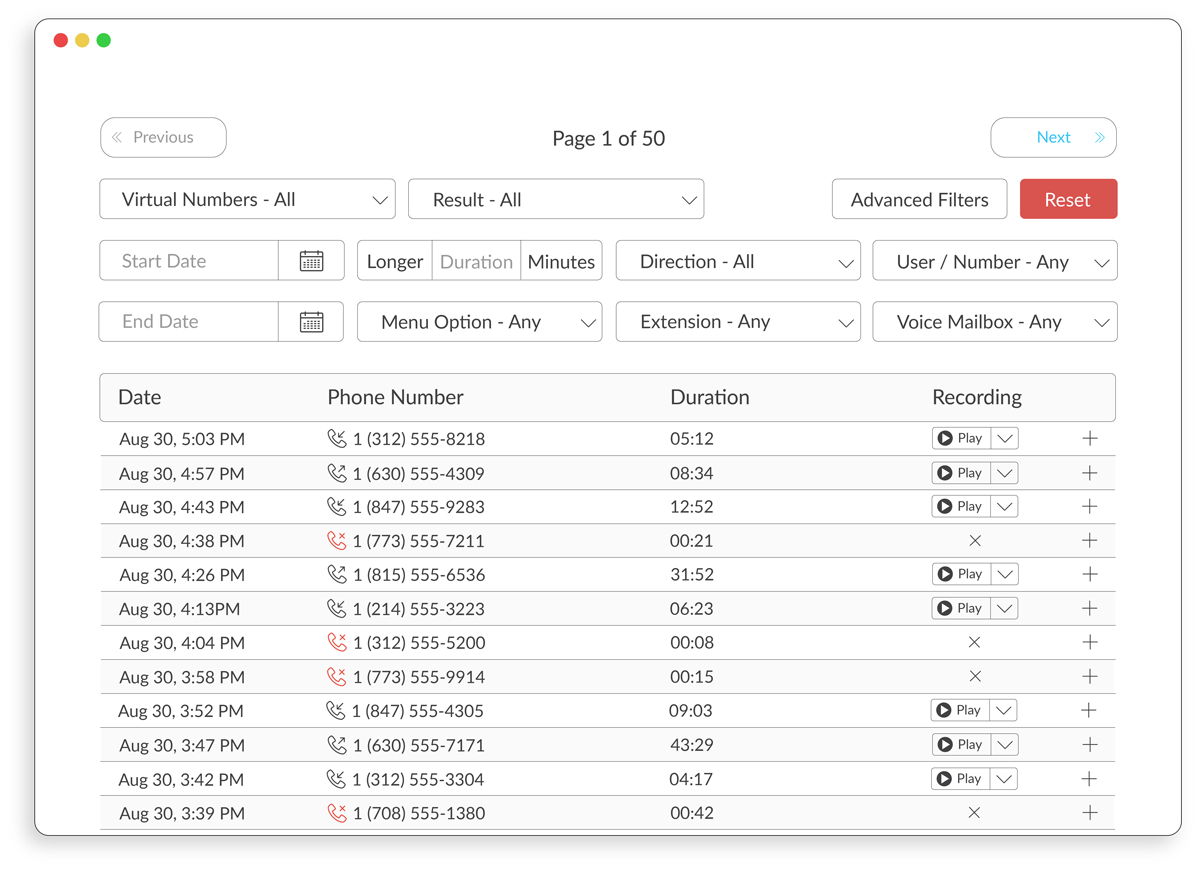The height and width of the screenshot is (870, 1200).
Task: Open the End Date calendar picker
Action: tap(311, 321)
